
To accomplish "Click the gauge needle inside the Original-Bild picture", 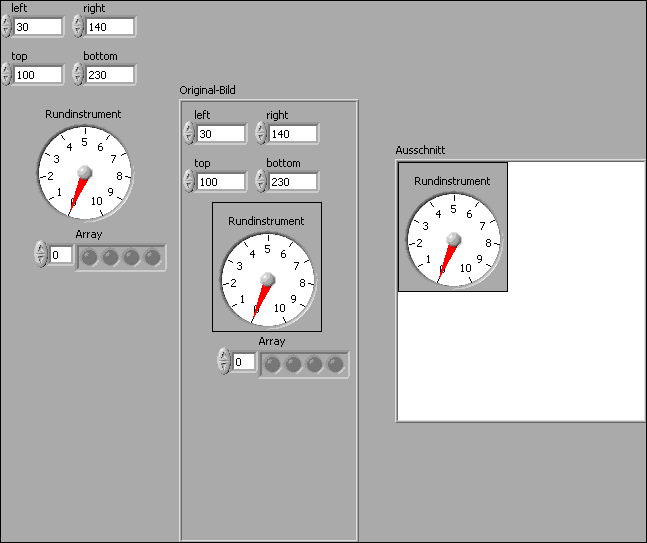I will (261, 302).
